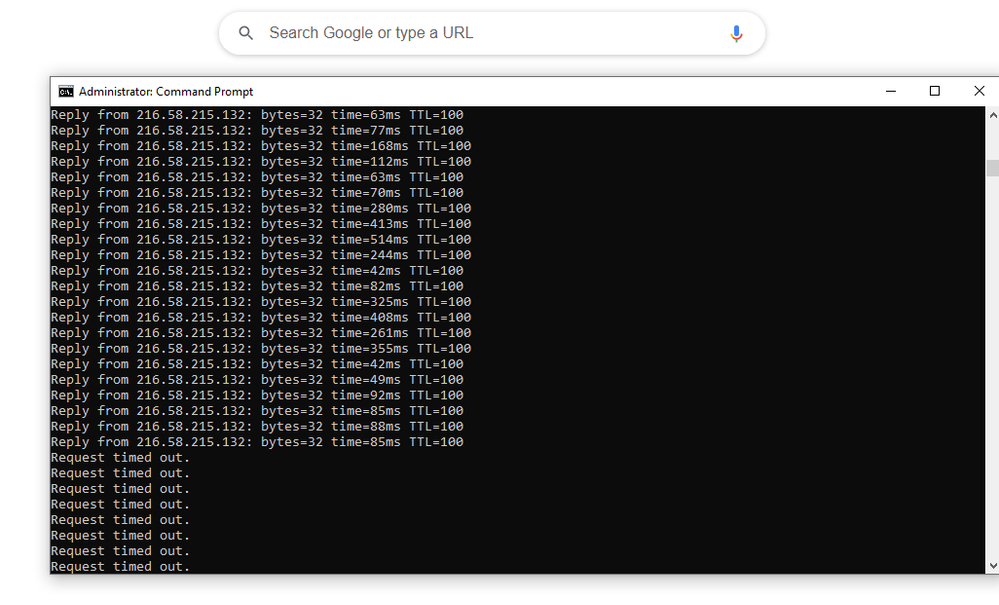Minimize the Command Prompt window
This screenshot has height=605, width=999.
click(x=890, y=91)
